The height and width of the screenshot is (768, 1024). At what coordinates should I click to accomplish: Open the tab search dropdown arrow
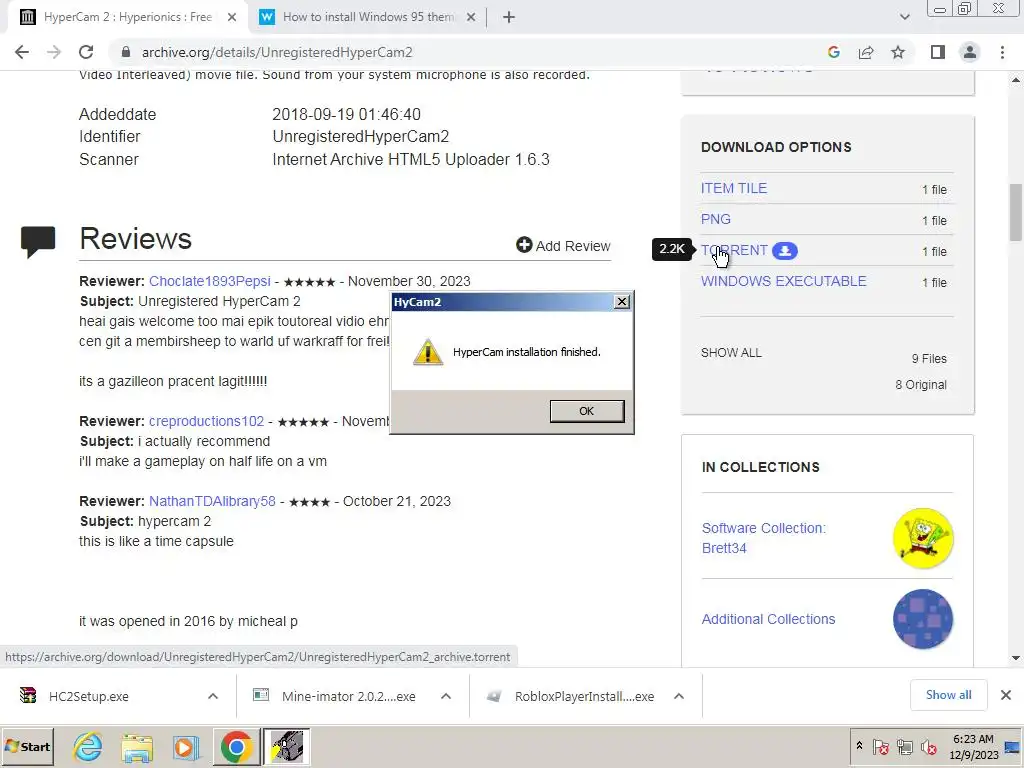904,18
